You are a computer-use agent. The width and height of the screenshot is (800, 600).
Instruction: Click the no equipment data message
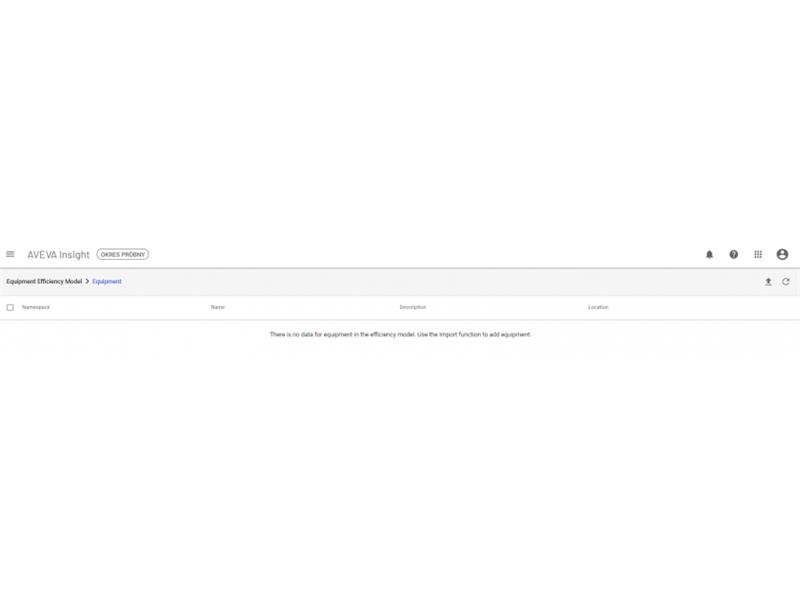[400, 334]
